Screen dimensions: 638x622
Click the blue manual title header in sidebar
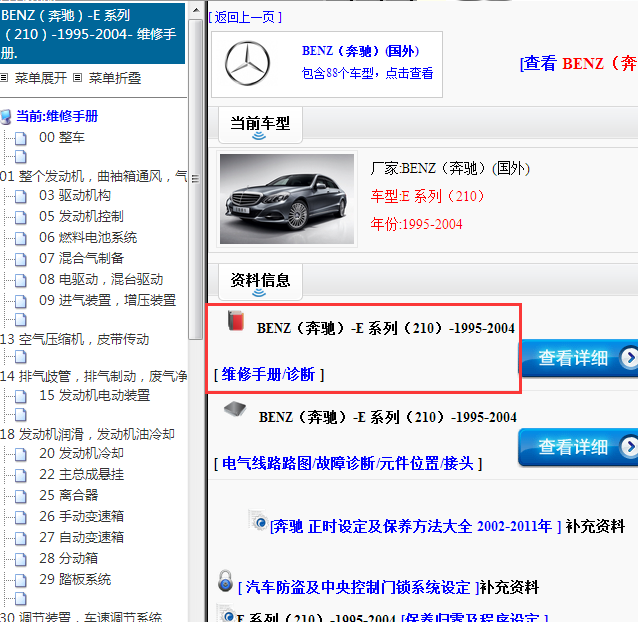92,34
